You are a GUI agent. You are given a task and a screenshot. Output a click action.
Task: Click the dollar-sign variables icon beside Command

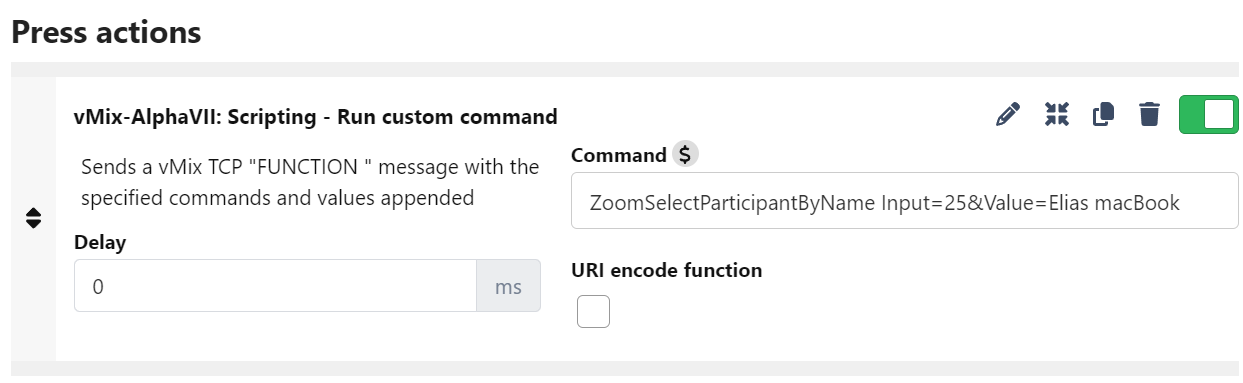(685, 155)
